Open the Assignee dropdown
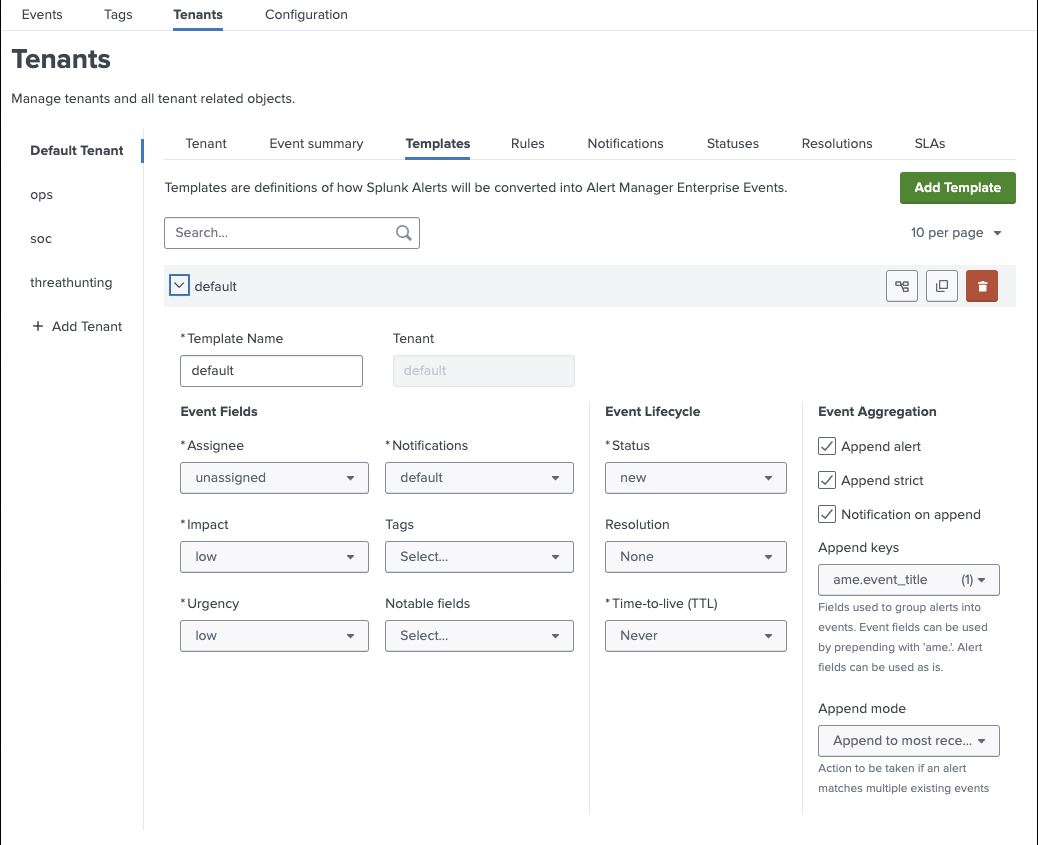The image size is (1038, 845). 273,478
